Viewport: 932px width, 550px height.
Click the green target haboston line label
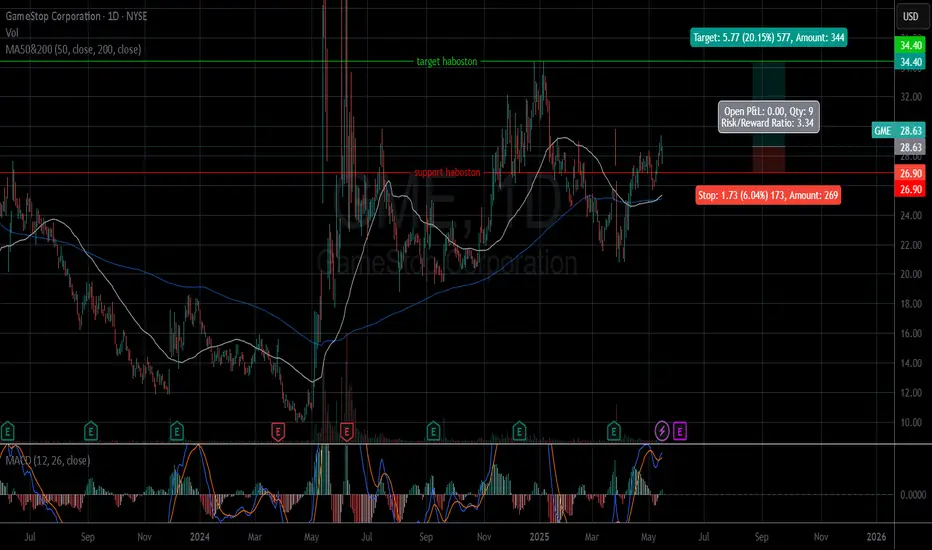[x=446, y=61]
